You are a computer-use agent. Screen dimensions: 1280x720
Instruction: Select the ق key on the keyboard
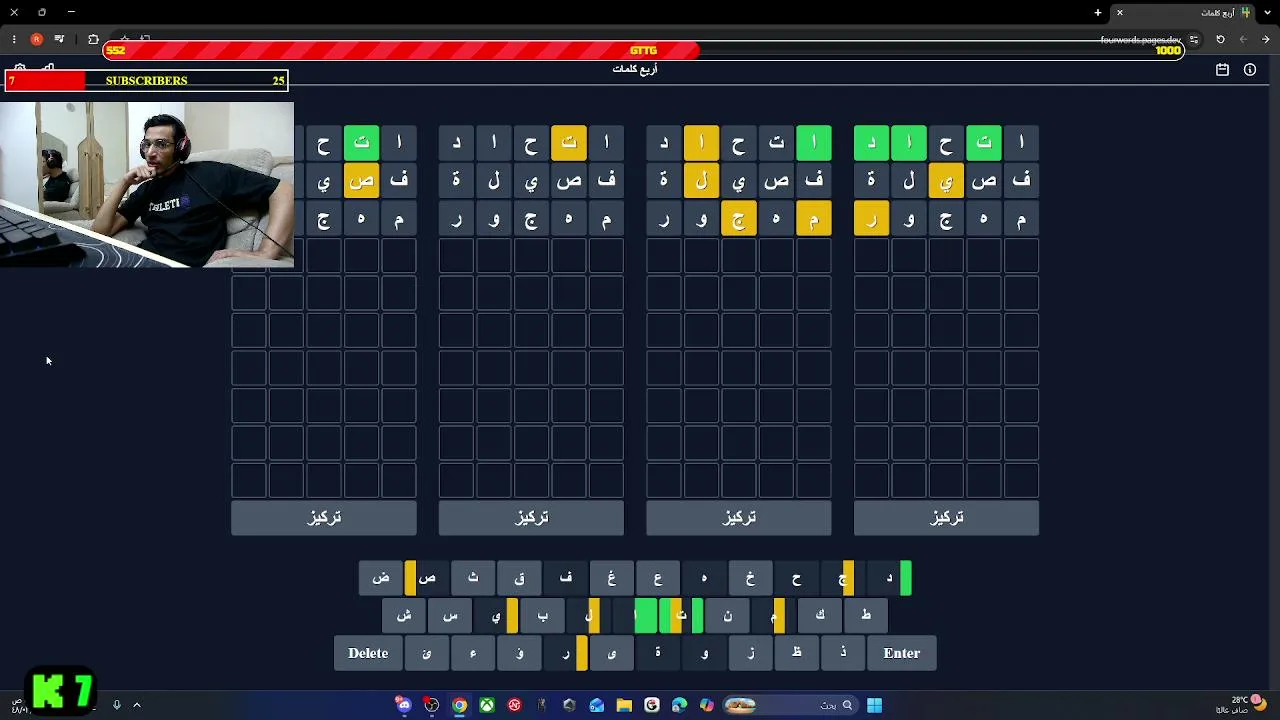pyautogui.click(x=519, y=578)
